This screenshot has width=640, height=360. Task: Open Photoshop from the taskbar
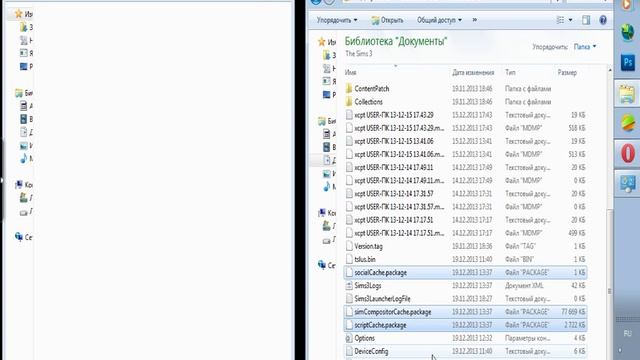pyautogui.click(x=628, y=62)
